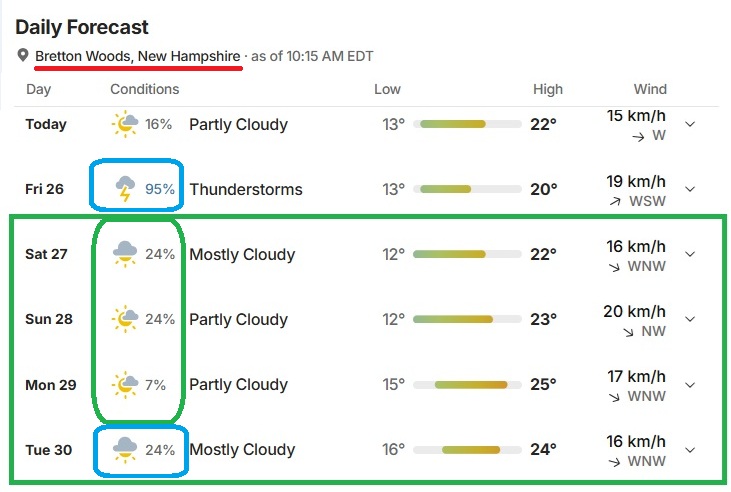731x492 pixels.
Task: Click the Sat 27 mostly cloudy icon
Action: (125, 254)
